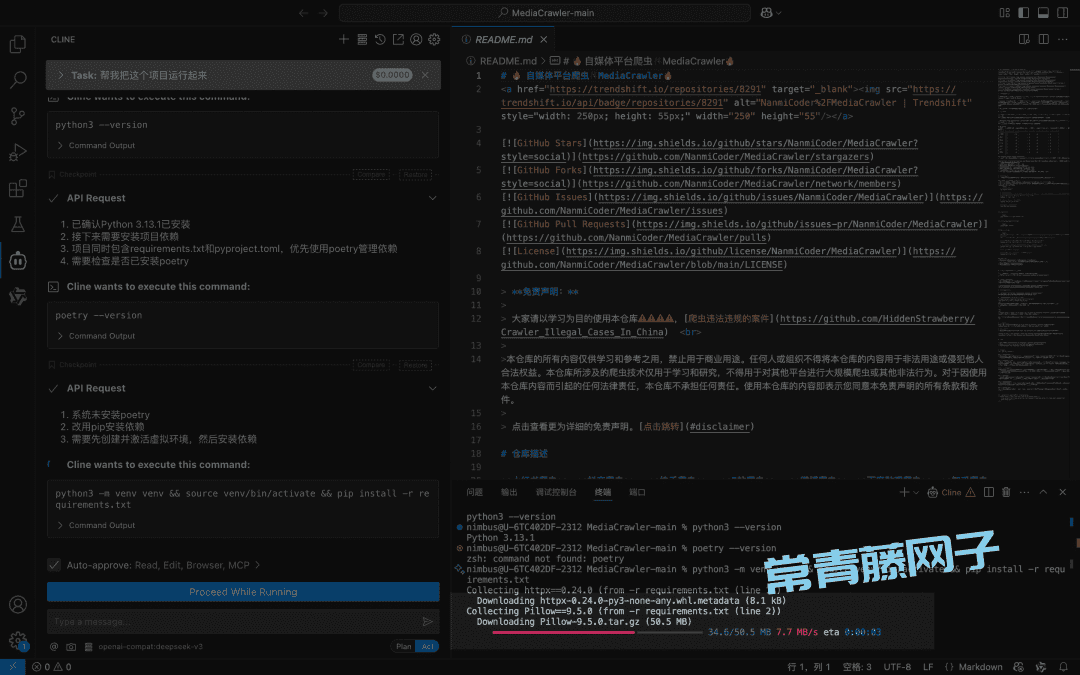Expand the launch terminal profiles dropdown arrow
Viewport: 1080px width, 675px height.
tap(916, 491)
